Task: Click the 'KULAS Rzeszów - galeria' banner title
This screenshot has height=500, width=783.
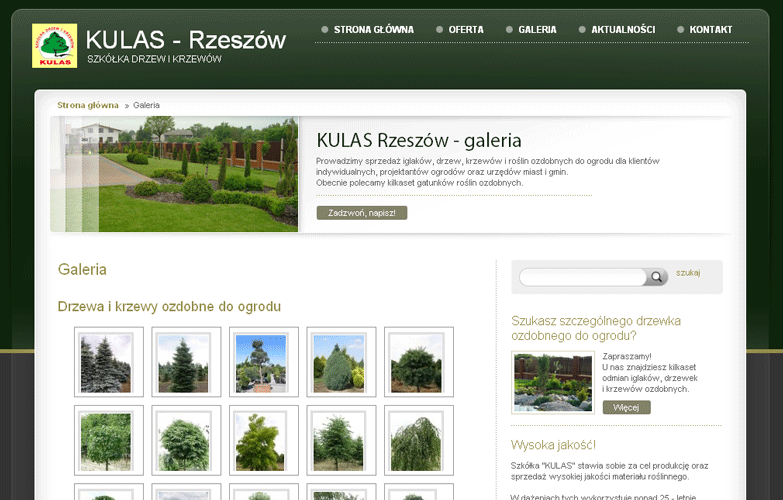Action: pyautogui.click(x=419, y=141)
